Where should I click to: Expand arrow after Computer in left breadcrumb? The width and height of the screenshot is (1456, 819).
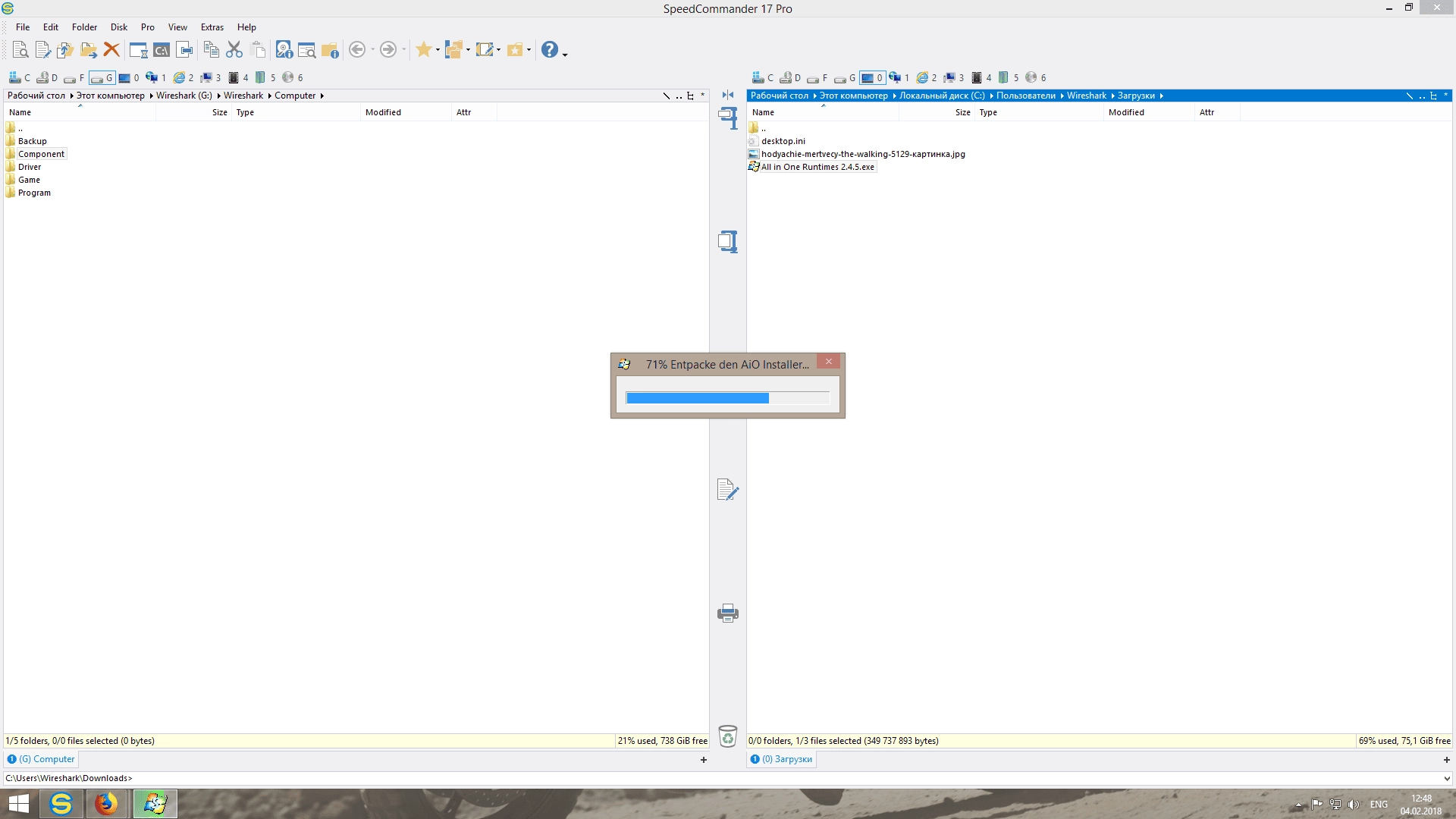pyautogui.click(x=322, y=96)
